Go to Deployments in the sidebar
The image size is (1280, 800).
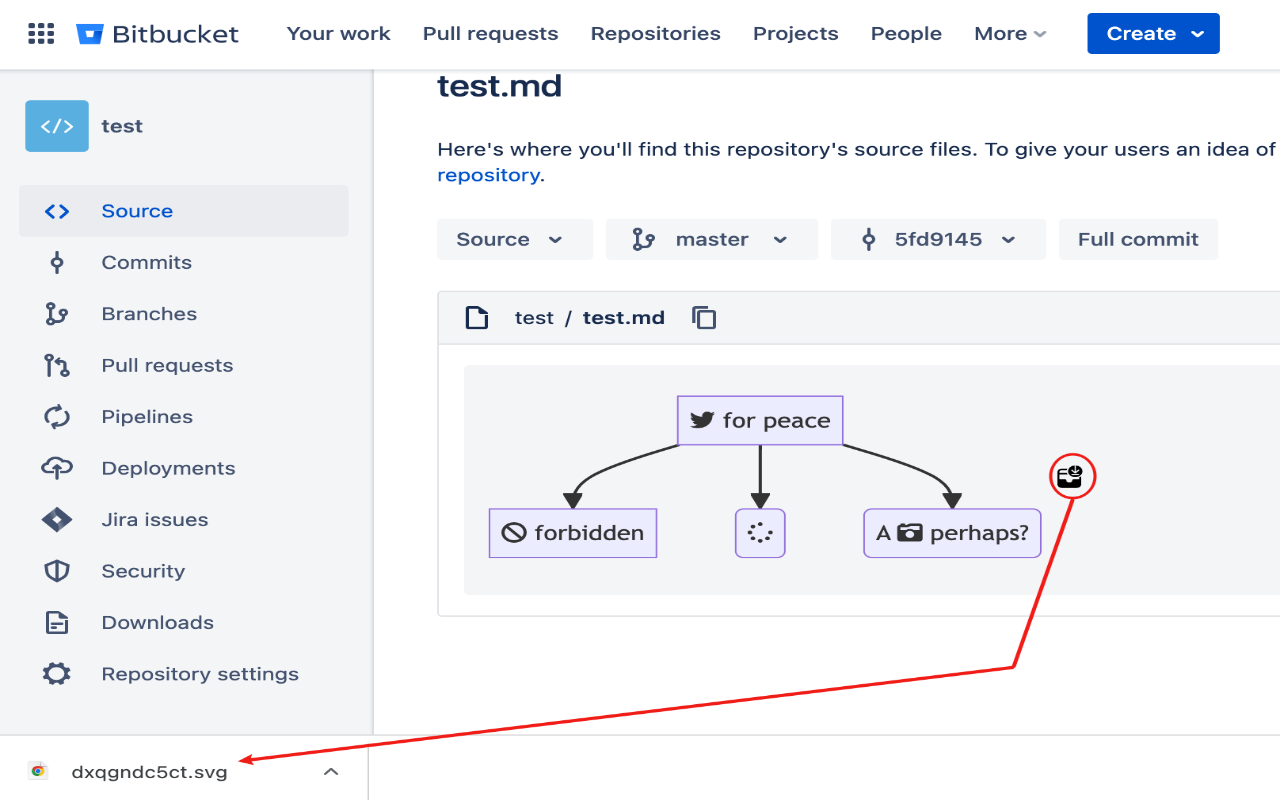[x=168, y=468]
